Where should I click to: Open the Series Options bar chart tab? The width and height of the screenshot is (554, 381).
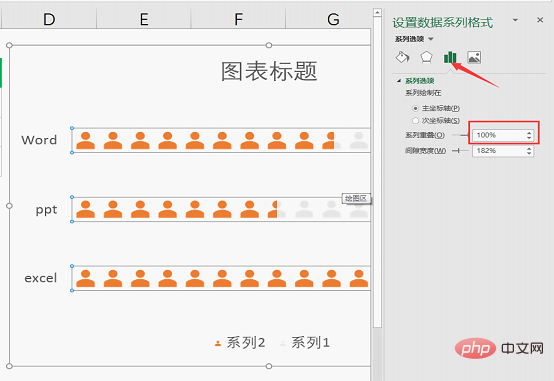(x=450, y=57)
